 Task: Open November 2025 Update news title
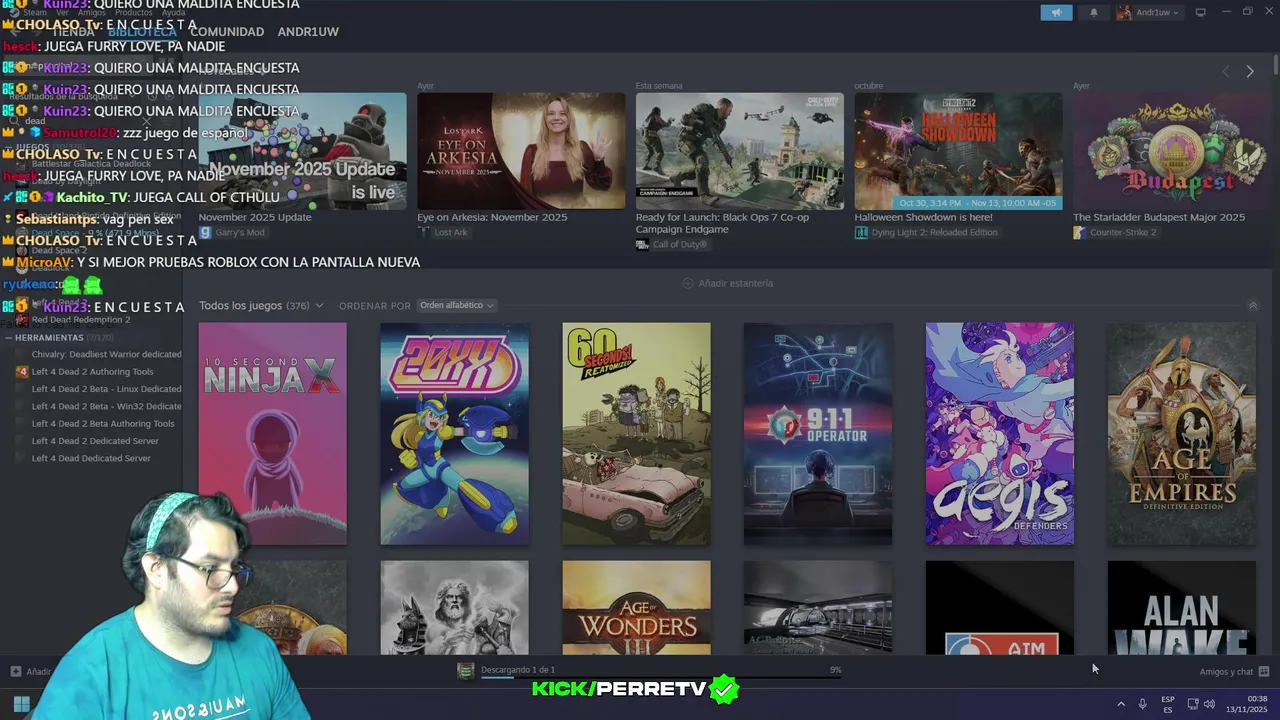[255, 217]
